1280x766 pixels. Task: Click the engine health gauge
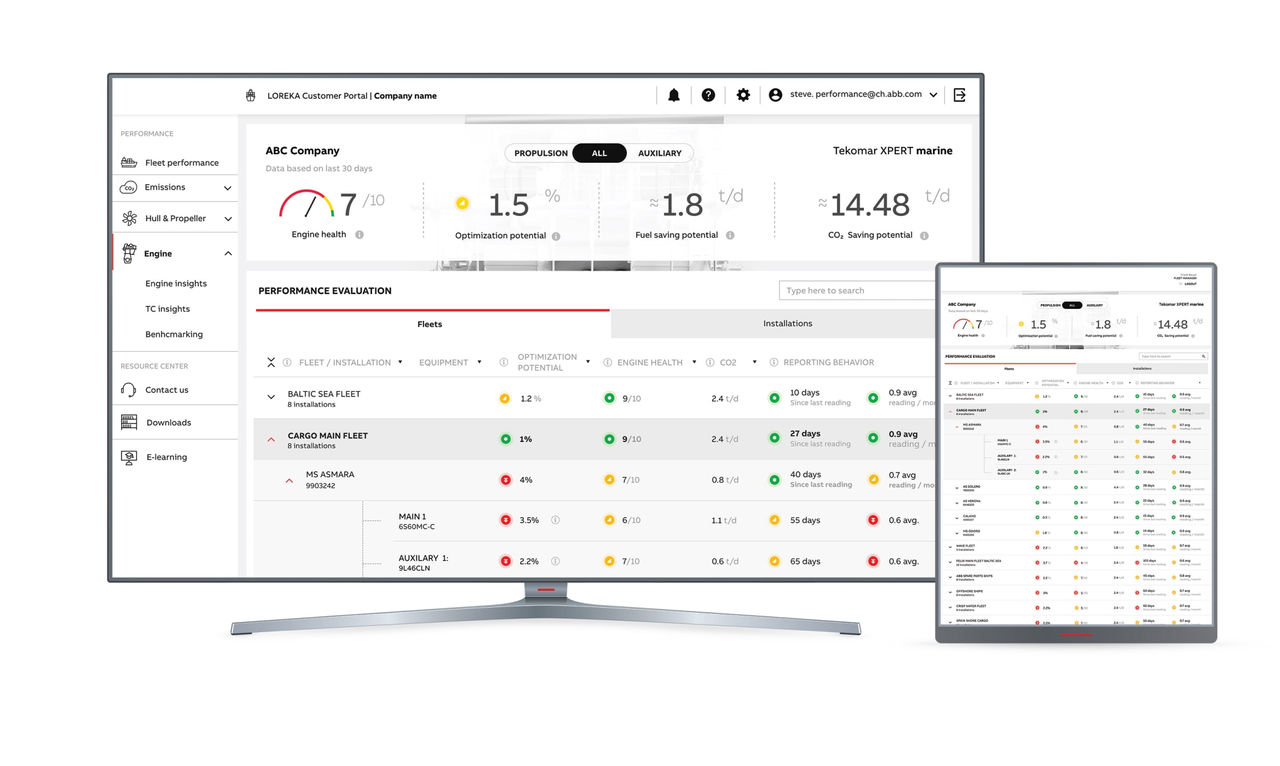pyautogui.click(x=306, y=204)
